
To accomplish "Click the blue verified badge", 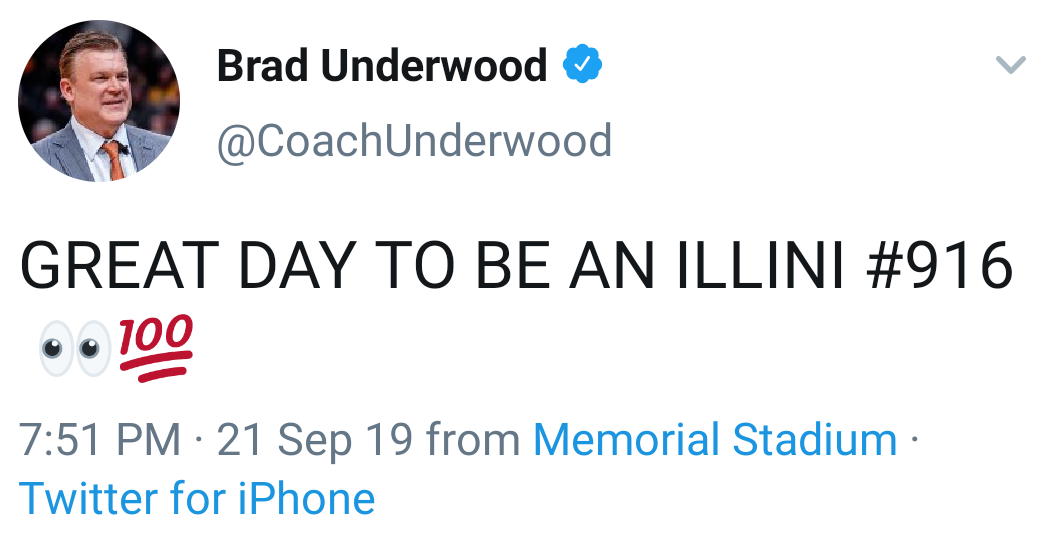I will pos(582,66).
